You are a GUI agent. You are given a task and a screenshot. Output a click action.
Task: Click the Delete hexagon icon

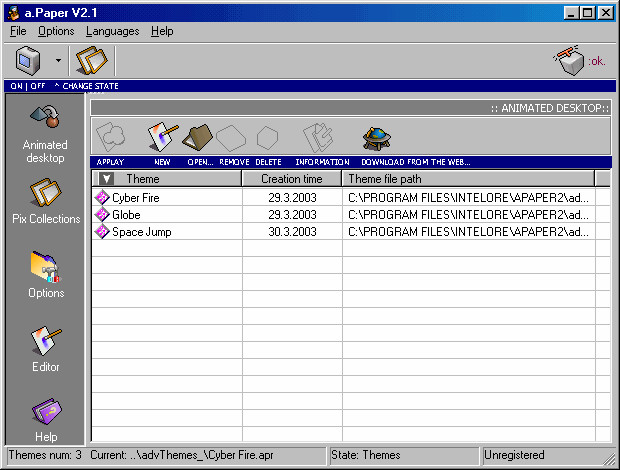(x=267, y=138)
